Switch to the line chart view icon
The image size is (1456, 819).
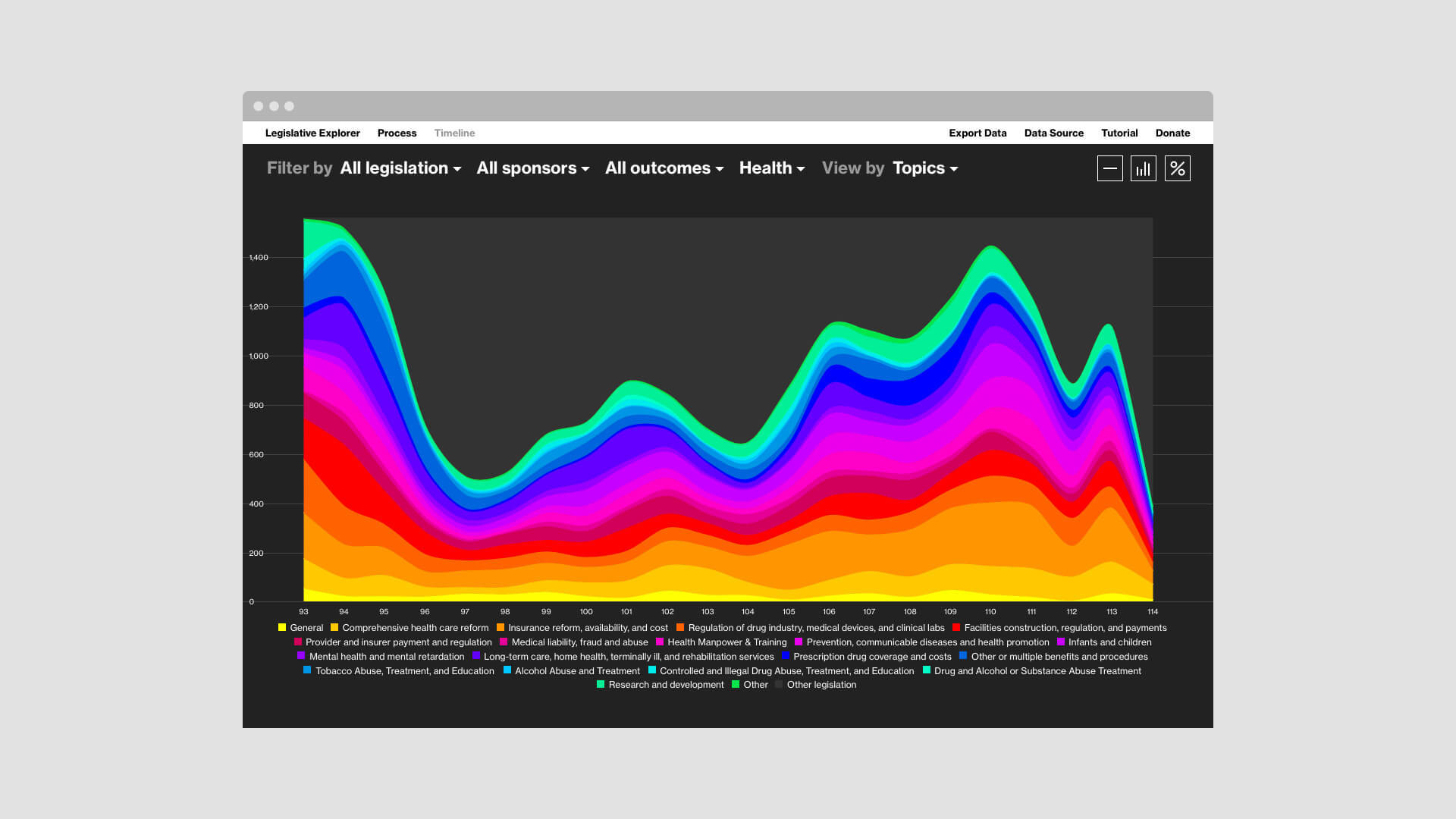tap(1109, 168)
